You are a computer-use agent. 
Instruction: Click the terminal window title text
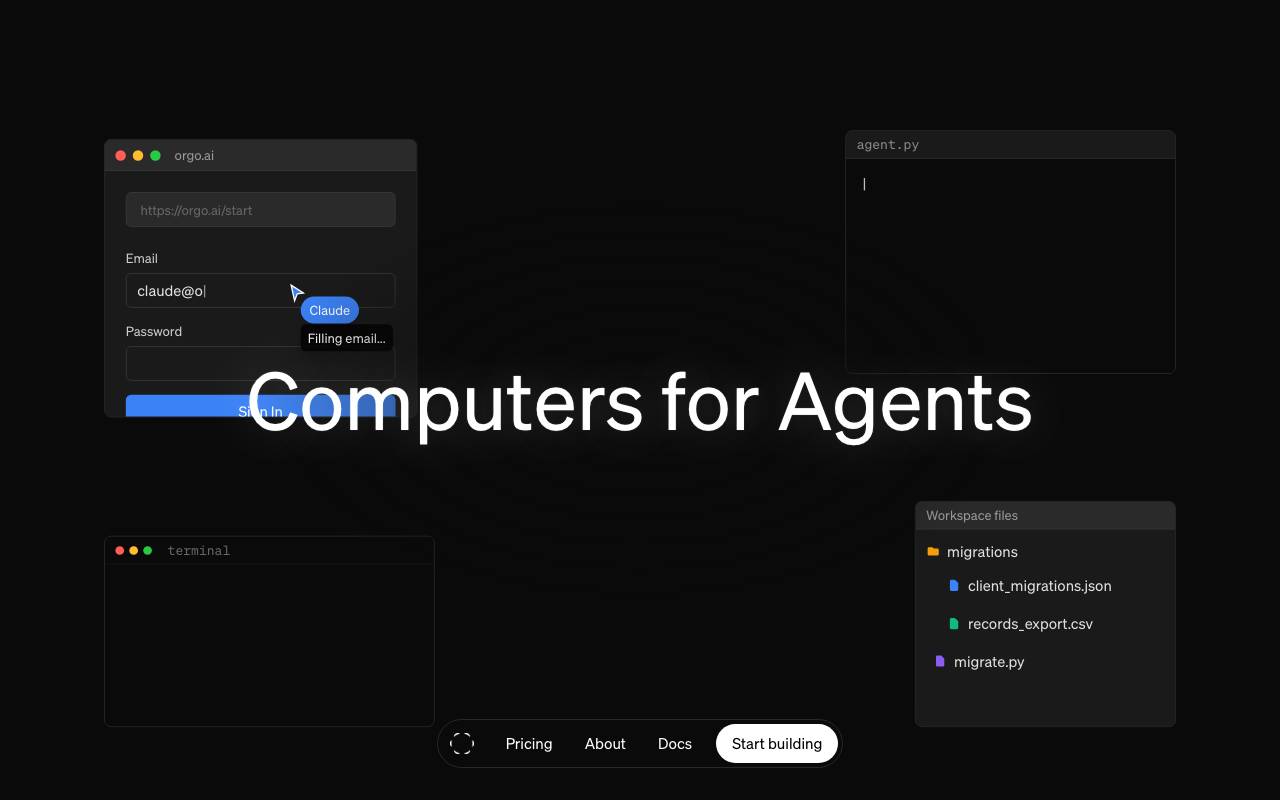[x=199, y=551]
